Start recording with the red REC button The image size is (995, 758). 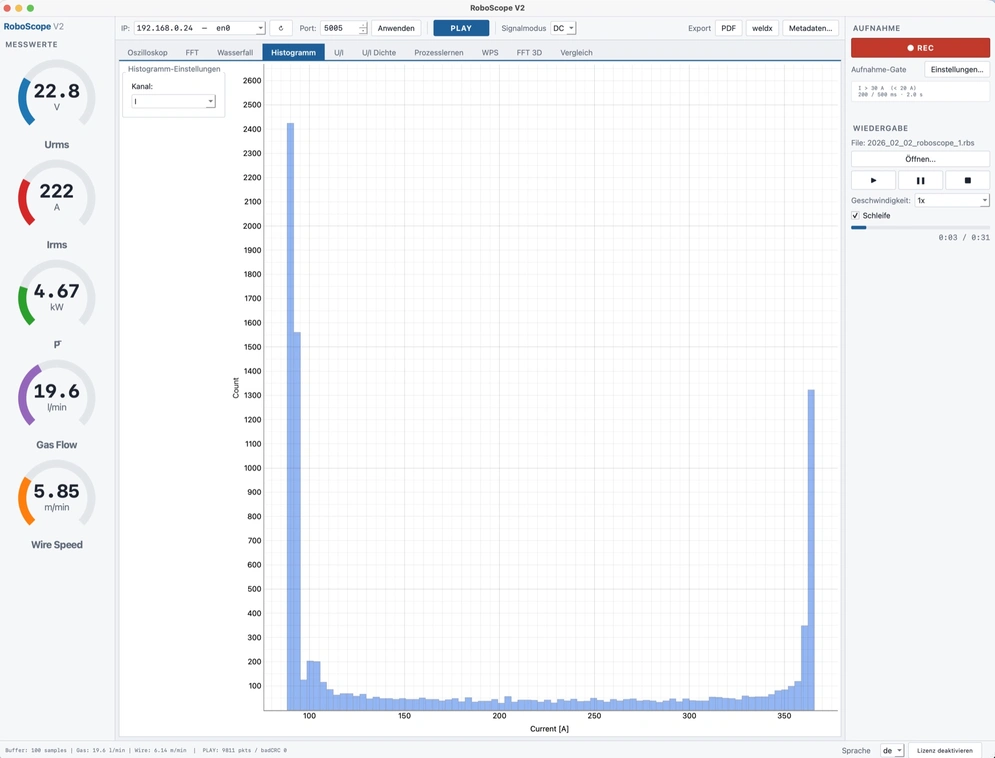[x=920, y=48]
